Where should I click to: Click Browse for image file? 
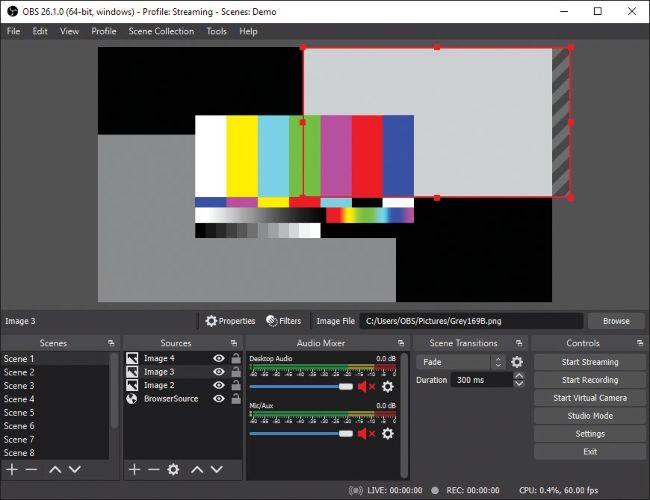pyautogui.click(x=616, y=321)
